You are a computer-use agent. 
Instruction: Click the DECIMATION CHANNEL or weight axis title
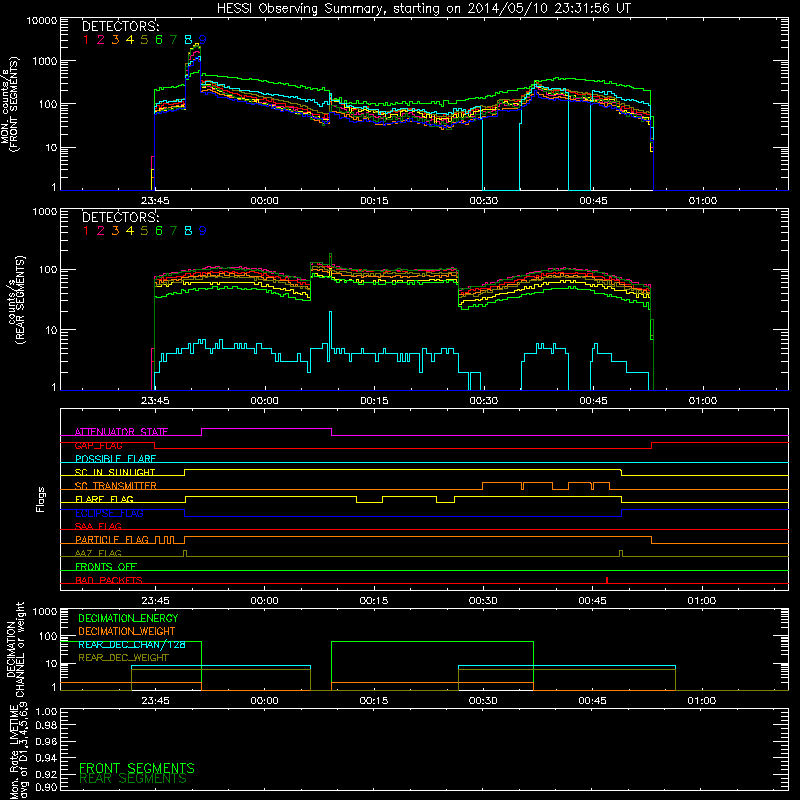[x=15, y=649]
